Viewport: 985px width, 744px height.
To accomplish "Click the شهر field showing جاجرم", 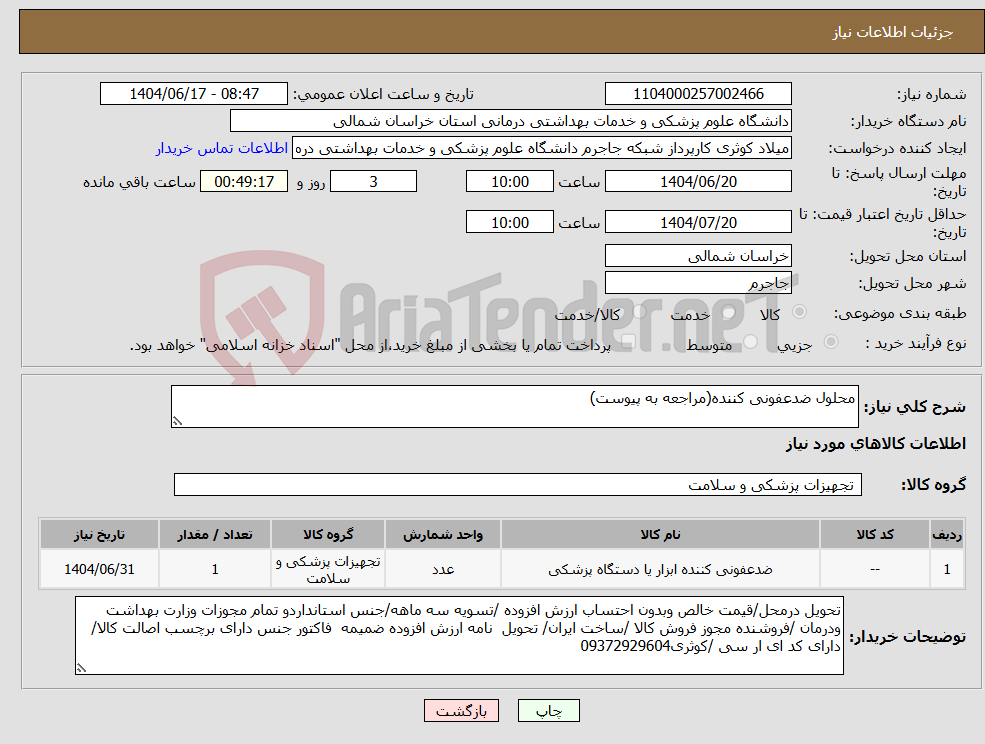I will coord(697,283).
